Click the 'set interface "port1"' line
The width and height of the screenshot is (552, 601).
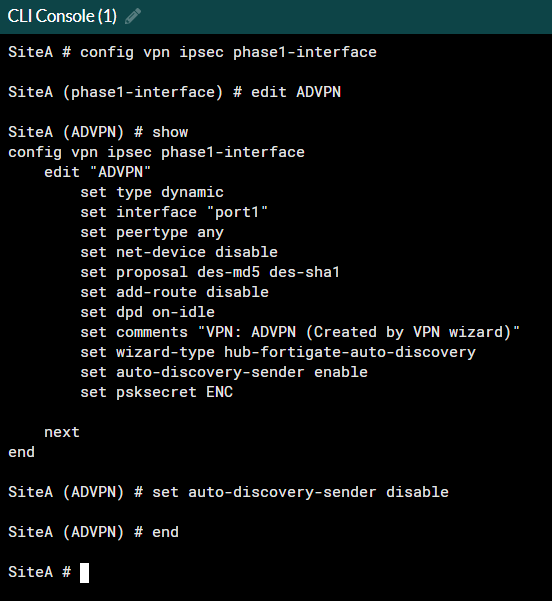[x=174, y=212]
